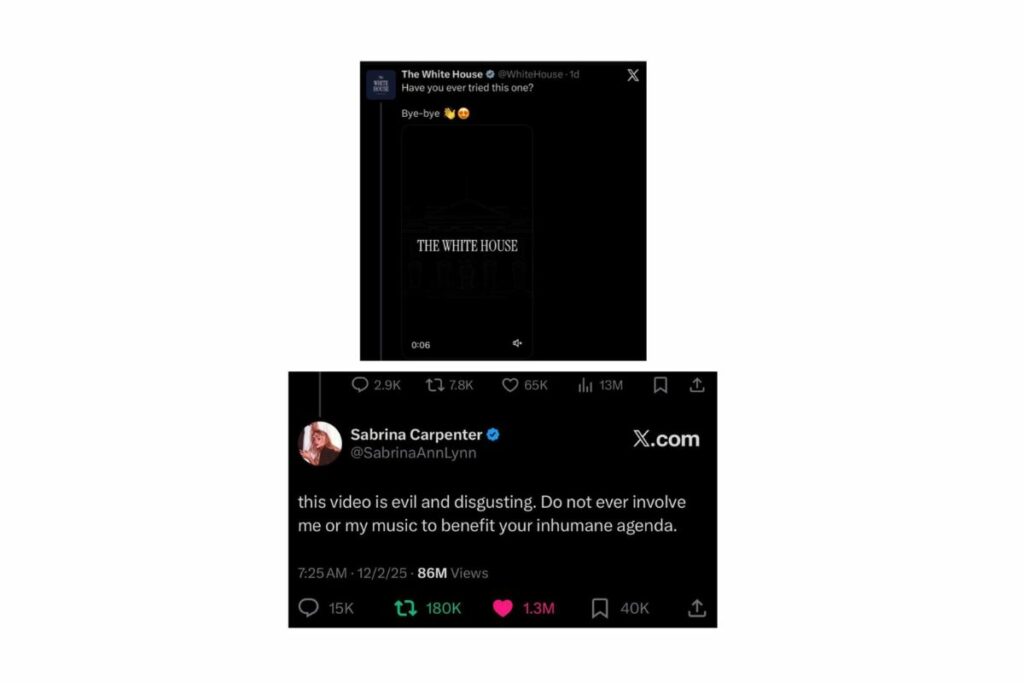1024x683 pixels.
Task: Click the reply bubble showing 15K
Action: (308, 608)
